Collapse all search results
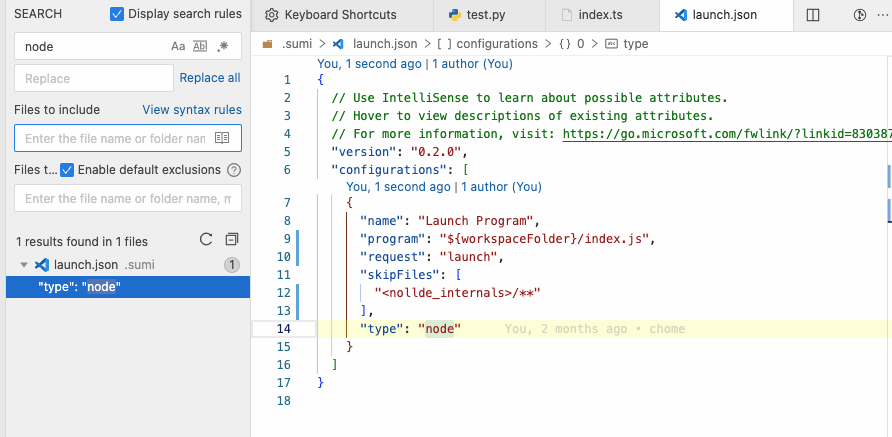Viewport: 892px width, 437px height. 232,240
